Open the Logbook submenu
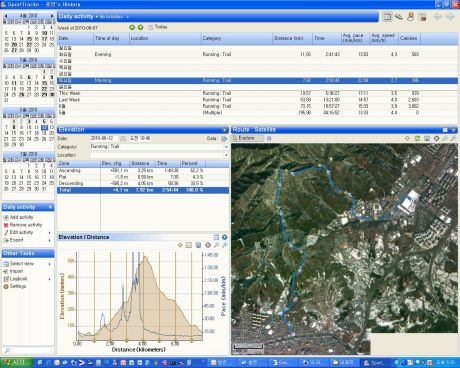Image resolution: width=460 pixels, height=368 pixels. [50, 279]
